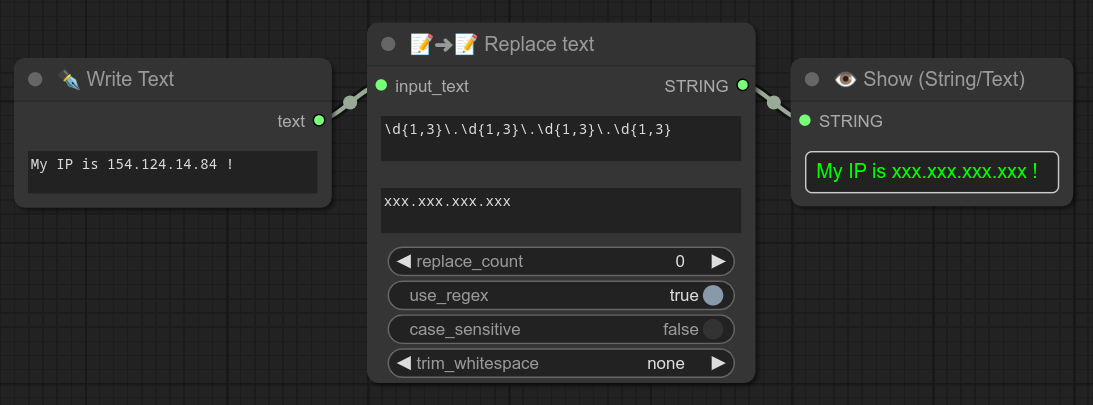Click the input_text input connector dot
Image resolution: width=1093 pixels, height=405 pixels.
click(x=381, y=85)
